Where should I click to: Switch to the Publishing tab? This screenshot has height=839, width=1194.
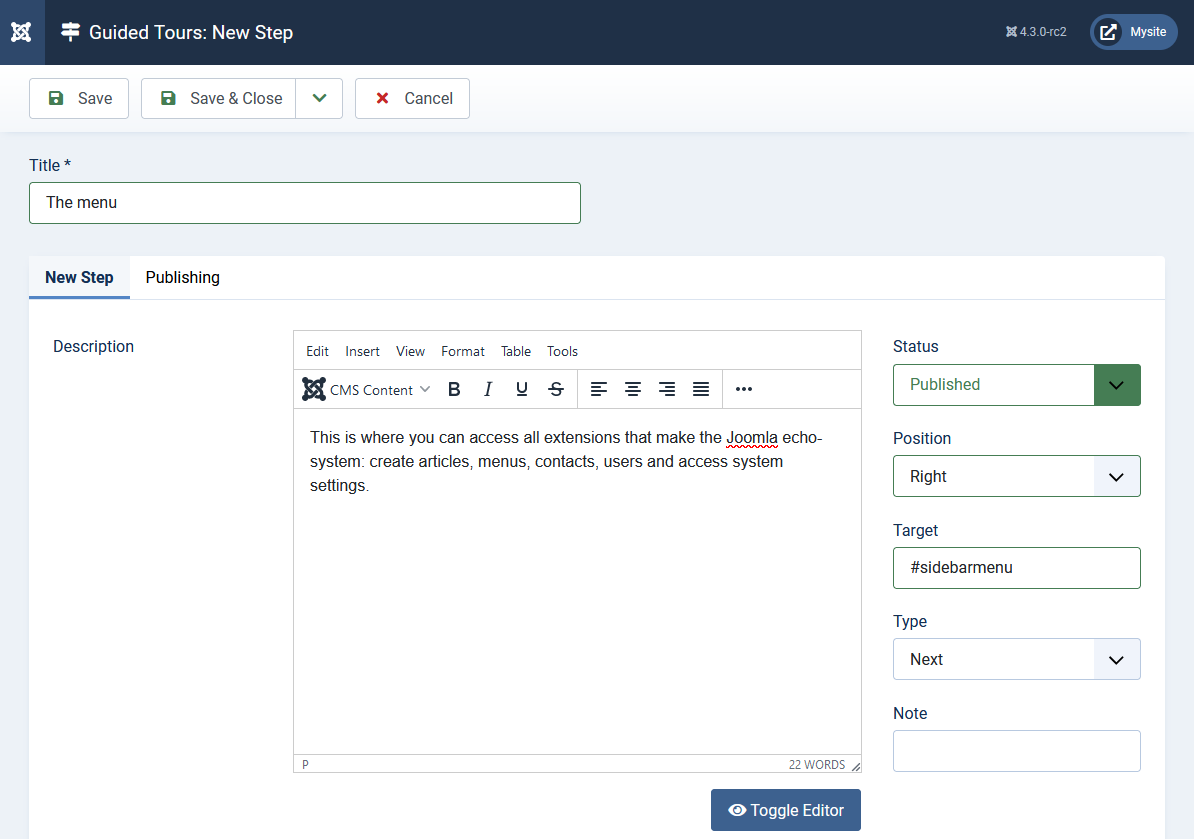tap(182, 278)
